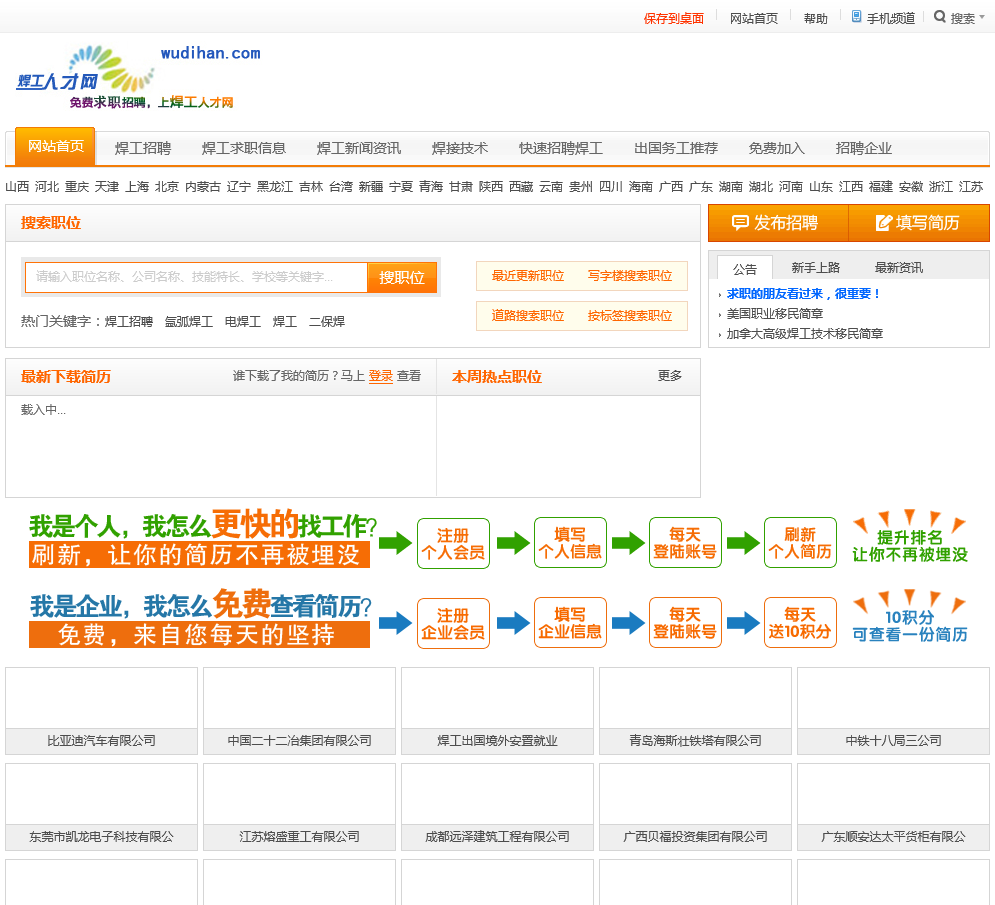Open the 焊工招聘 navigation menu item
The height and width of the screenshot is (905, 995).
tap(143, 148)
